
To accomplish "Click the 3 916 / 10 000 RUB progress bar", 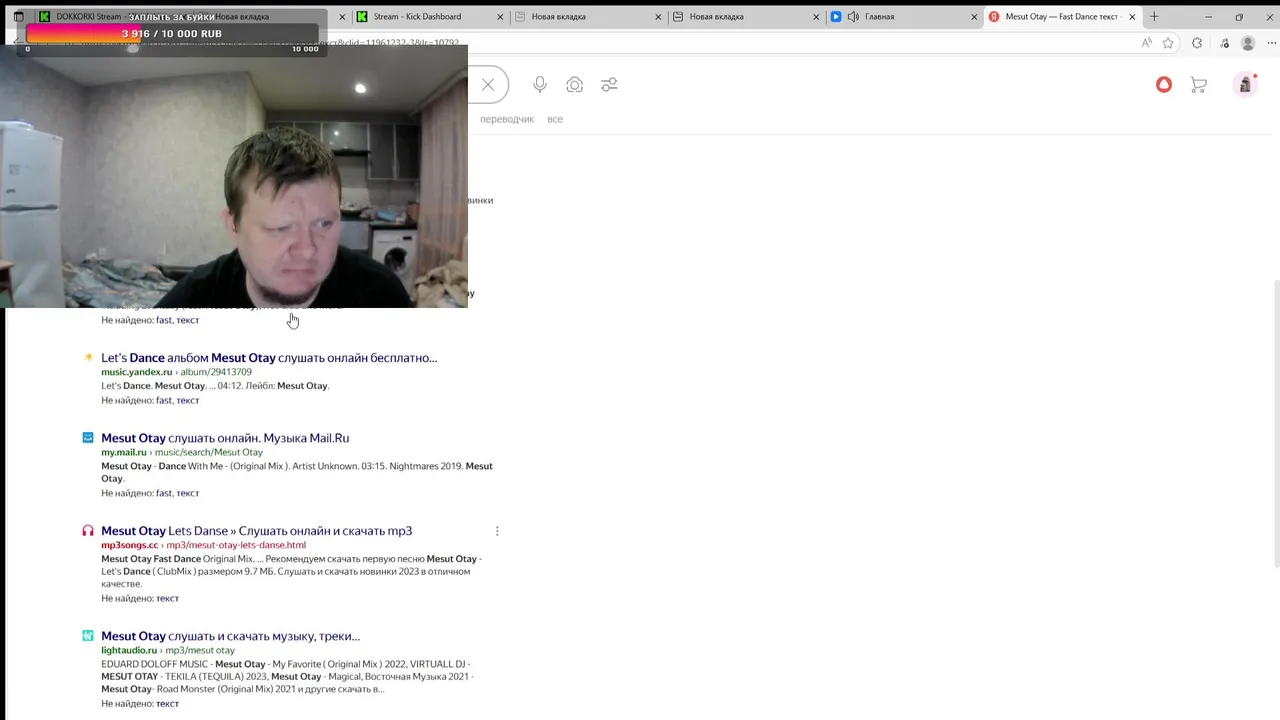I will (172, 33).
